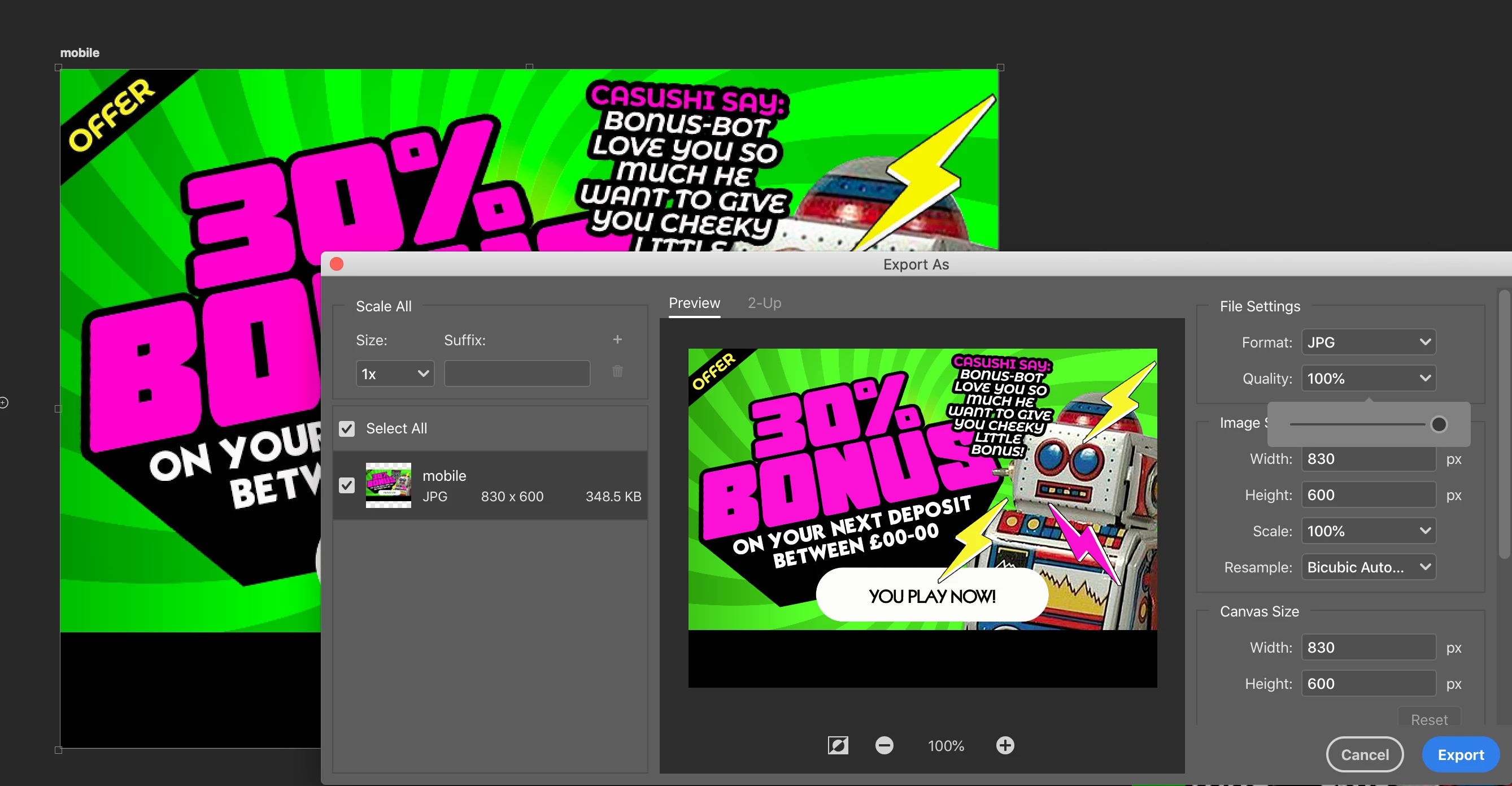Toggle the preview background color icon
This screenshot has width=1512, height=786.
coord(838,745)
